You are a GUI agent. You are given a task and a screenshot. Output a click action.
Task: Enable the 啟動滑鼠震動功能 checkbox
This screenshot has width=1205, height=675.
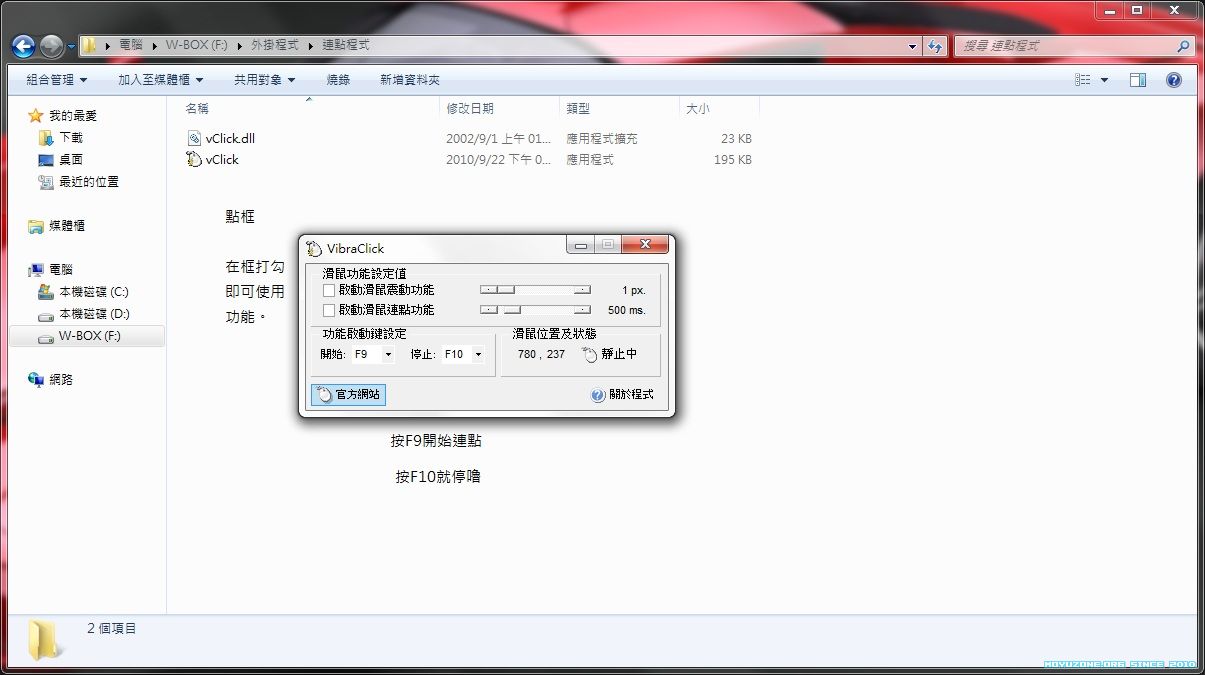329,290
